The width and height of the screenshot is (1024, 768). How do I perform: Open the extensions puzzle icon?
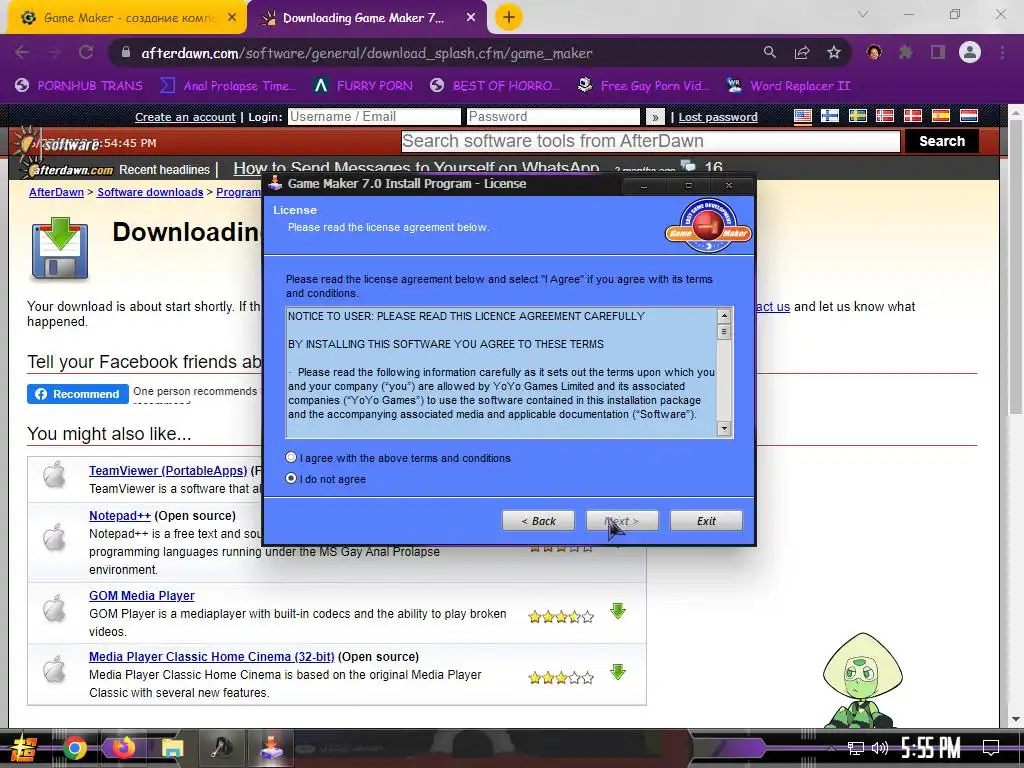(x=906, y=53)
